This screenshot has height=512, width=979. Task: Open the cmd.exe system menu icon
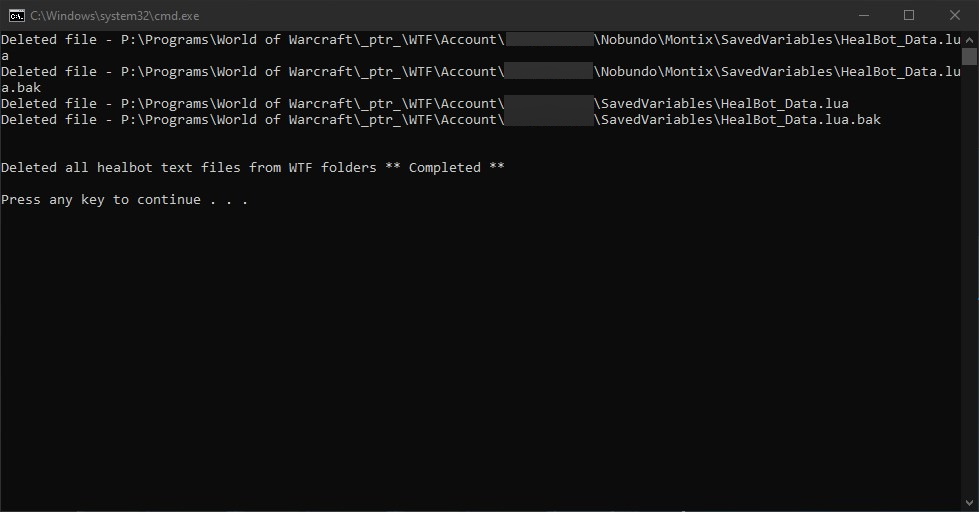[16, 15]
